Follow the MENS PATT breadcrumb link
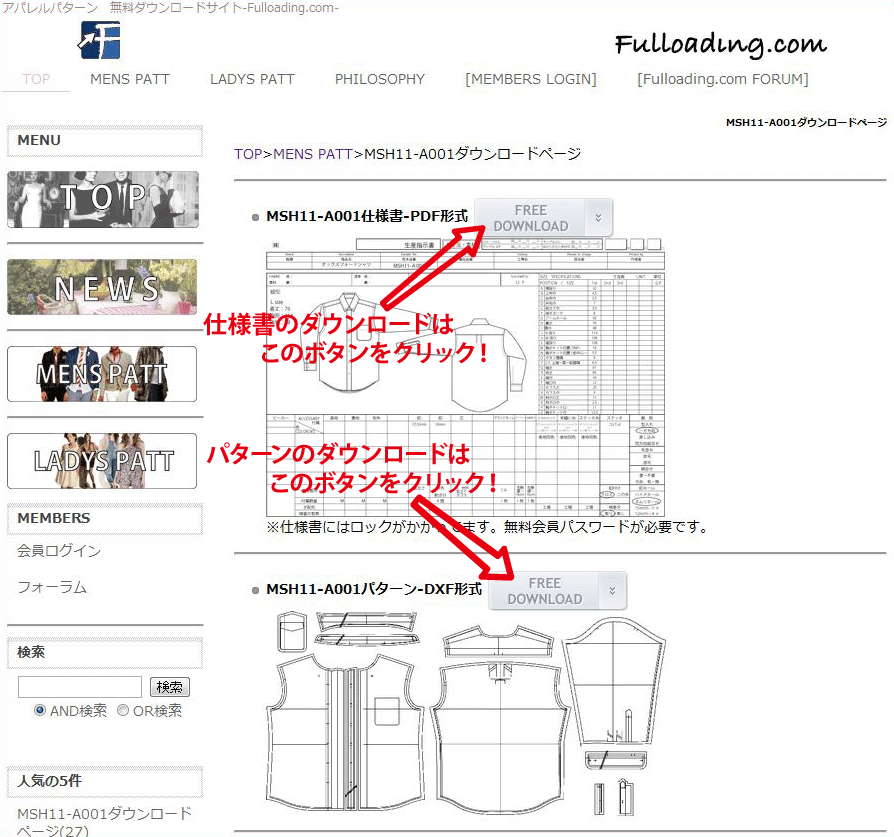 (x=313, y=154)
